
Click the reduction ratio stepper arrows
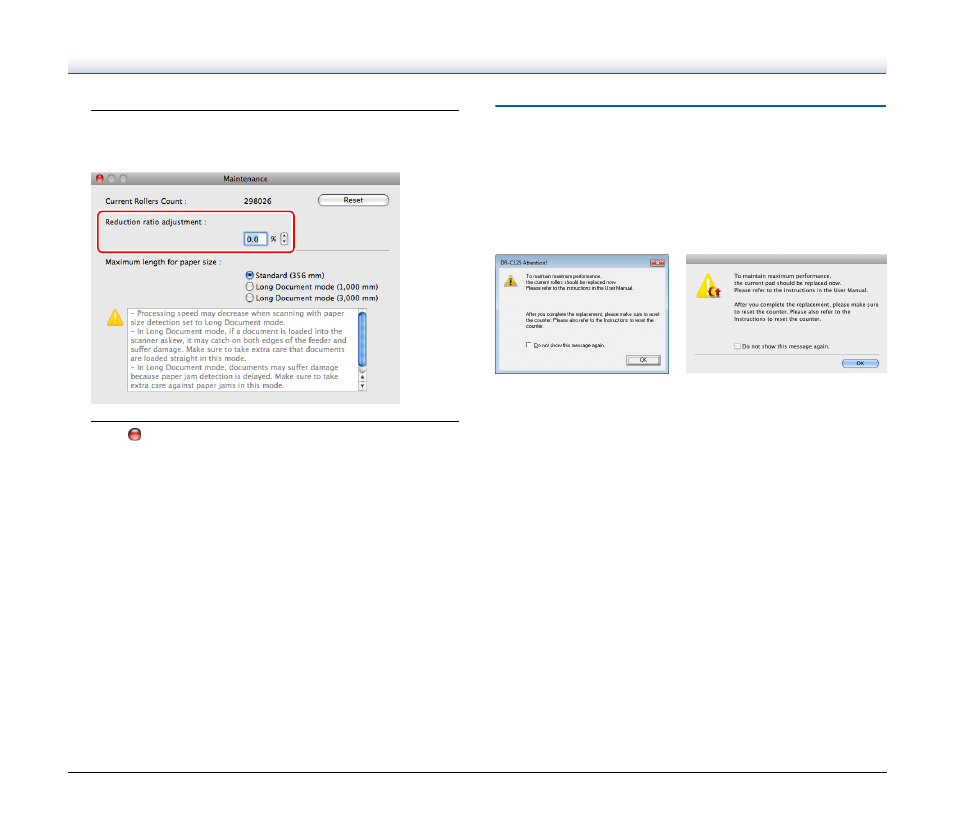click(284, 239)
